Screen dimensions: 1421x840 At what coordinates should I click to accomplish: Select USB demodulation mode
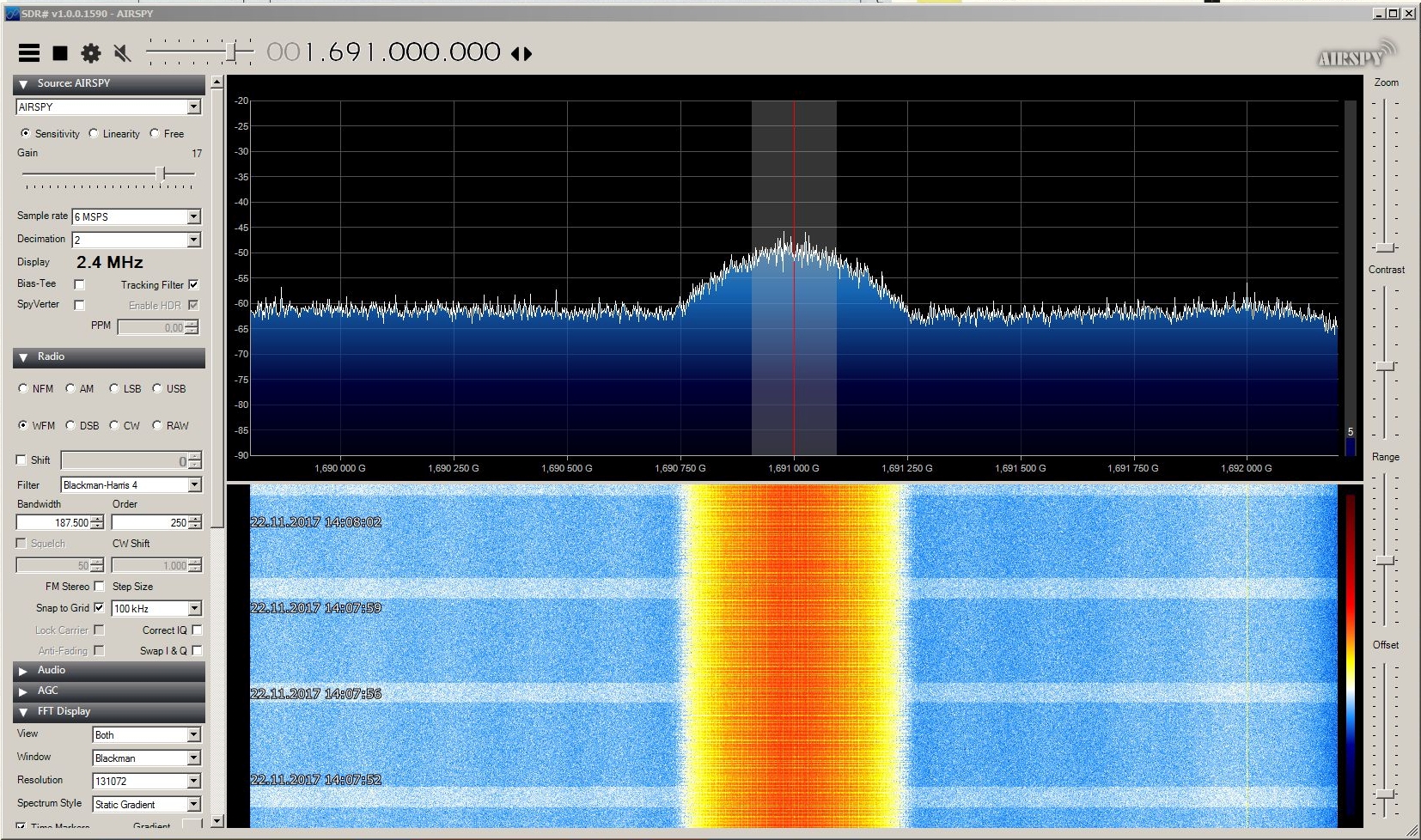(x=157, y=388)
